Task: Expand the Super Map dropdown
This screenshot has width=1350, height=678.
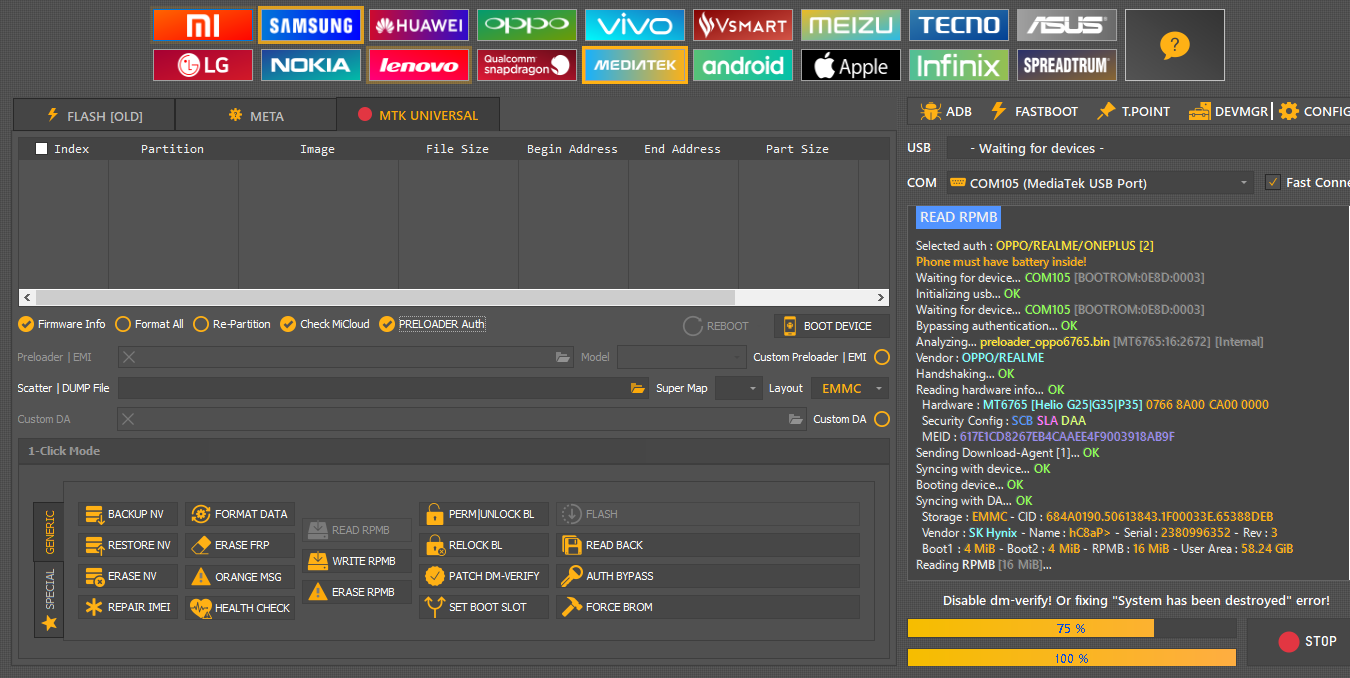Action: pos(738,388)
